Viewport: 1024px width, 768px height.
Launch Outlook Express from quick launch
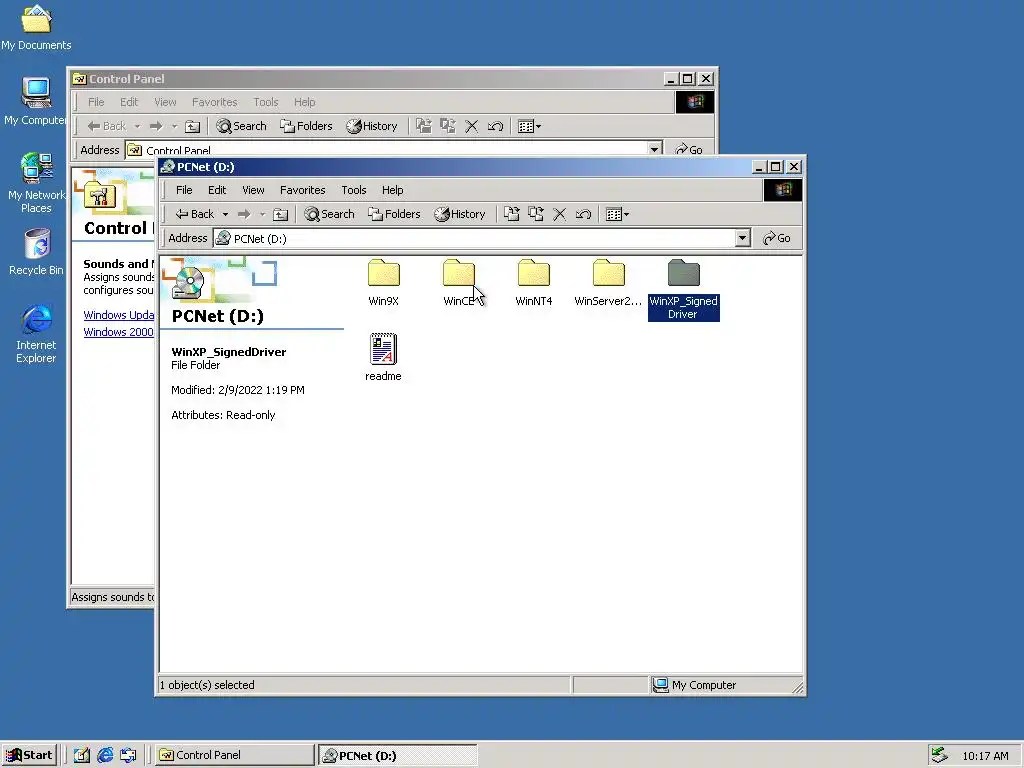pos(129,755)
